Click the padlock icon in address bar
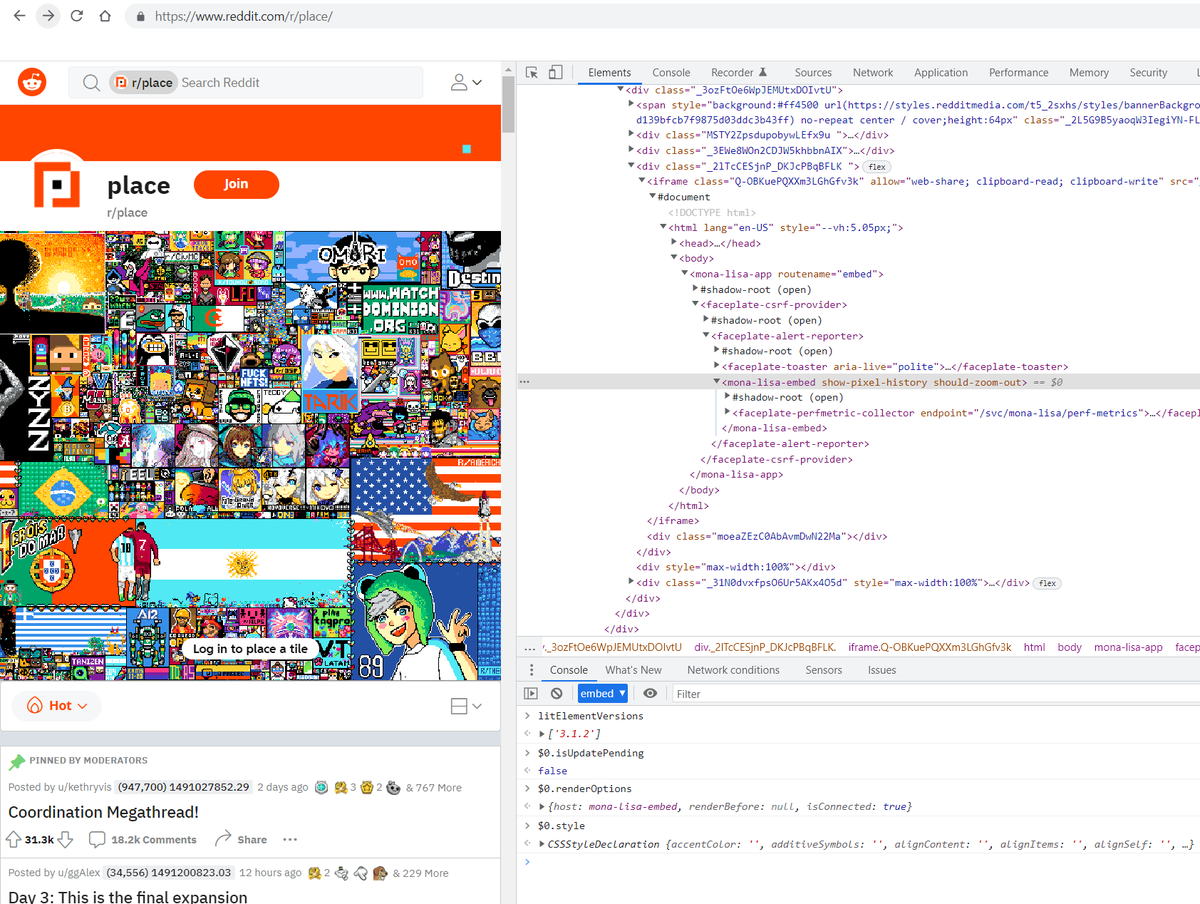Viewport: 1200px width, 904px height. click(x=140, y=17)
